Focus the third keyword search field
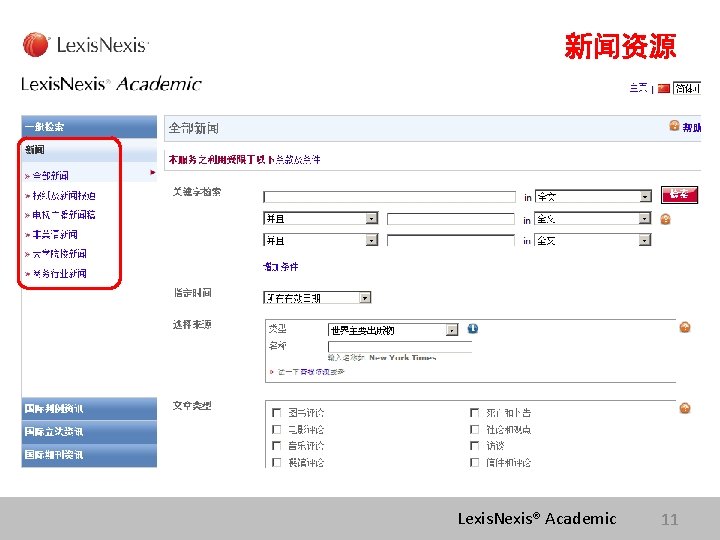Viewport: 720px width, 540px height. [x=450, y=240]
